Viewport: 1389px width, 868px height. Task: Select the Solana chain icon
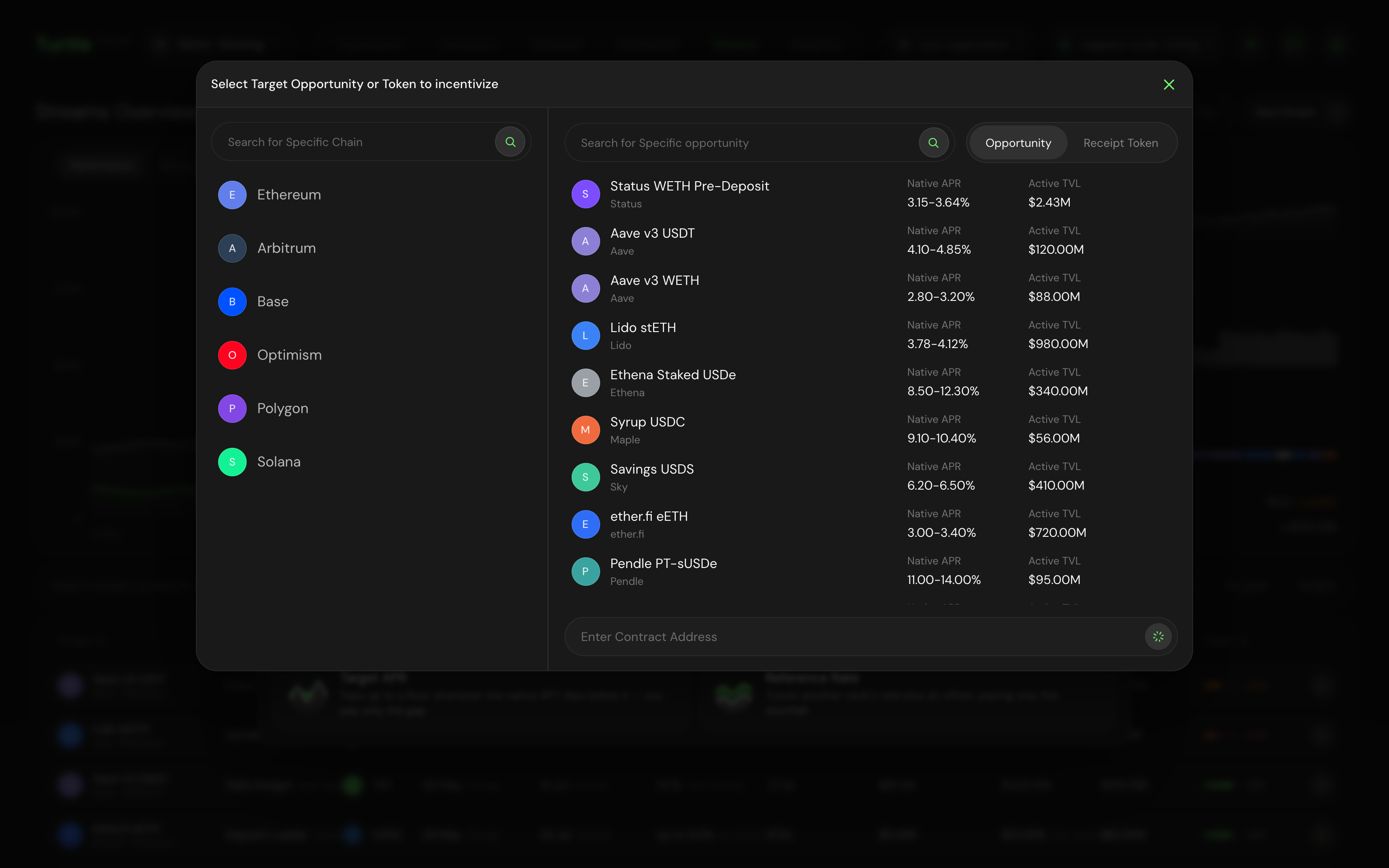(232, 462)
